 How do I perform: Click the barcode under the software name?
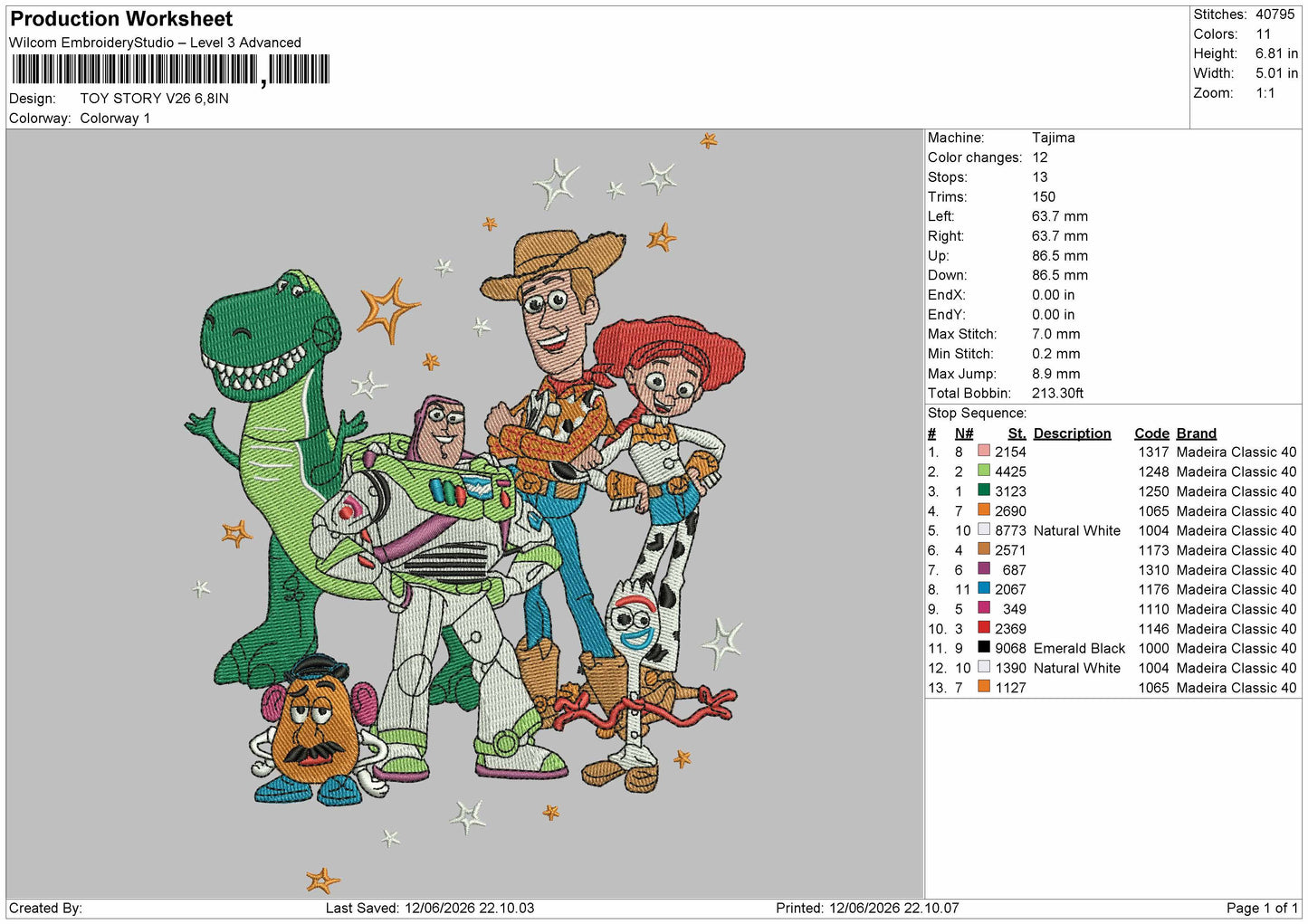pos(170,70)
